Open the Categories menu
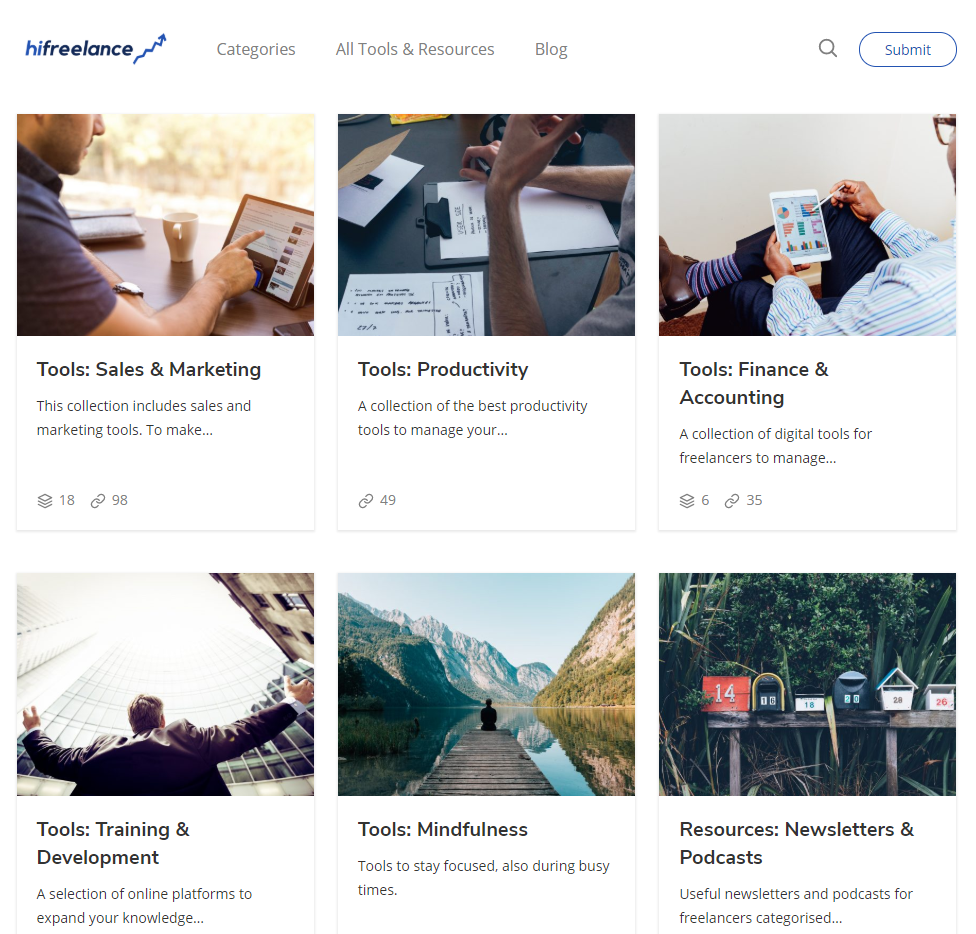Viewport: 976px width, 934px height. pos(255,49)
